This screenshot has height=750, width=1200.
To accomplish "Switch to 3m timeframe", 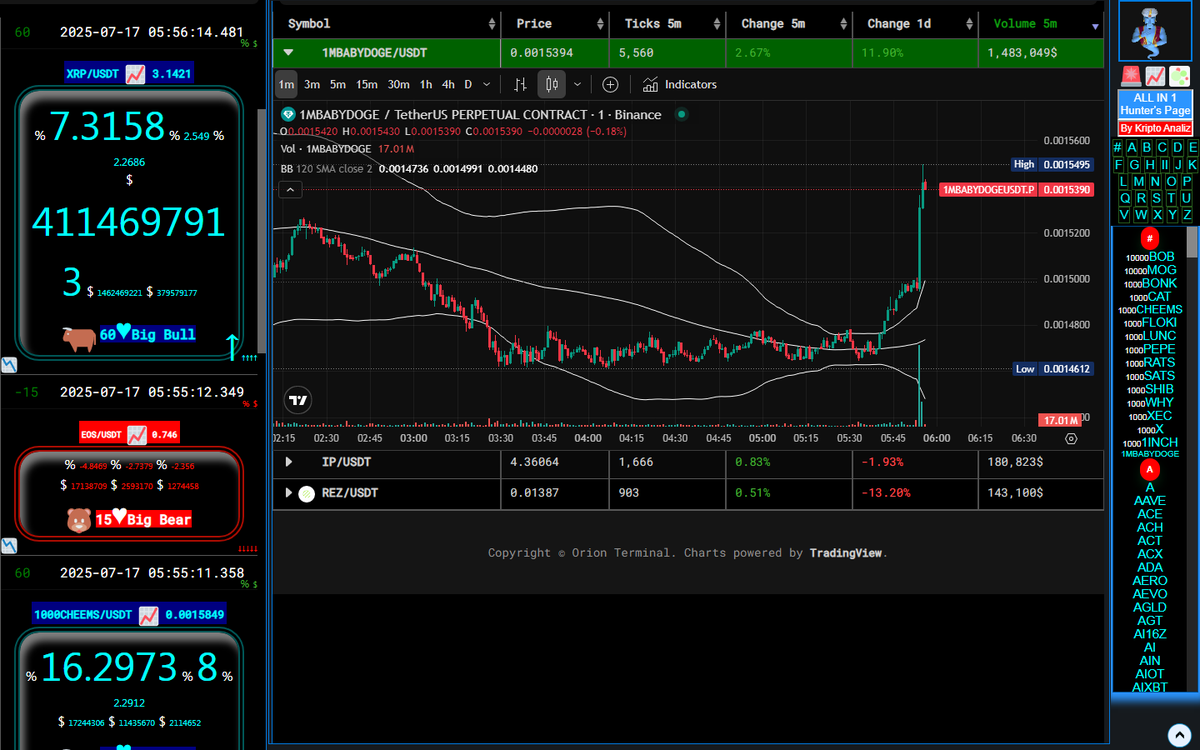I will 312,85.
